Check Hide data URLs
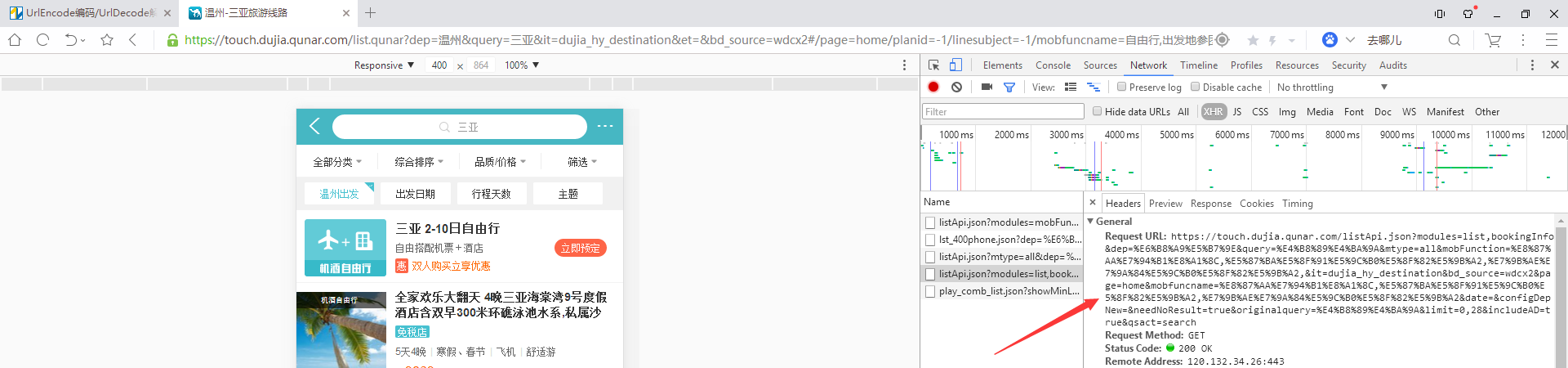 1097,111
